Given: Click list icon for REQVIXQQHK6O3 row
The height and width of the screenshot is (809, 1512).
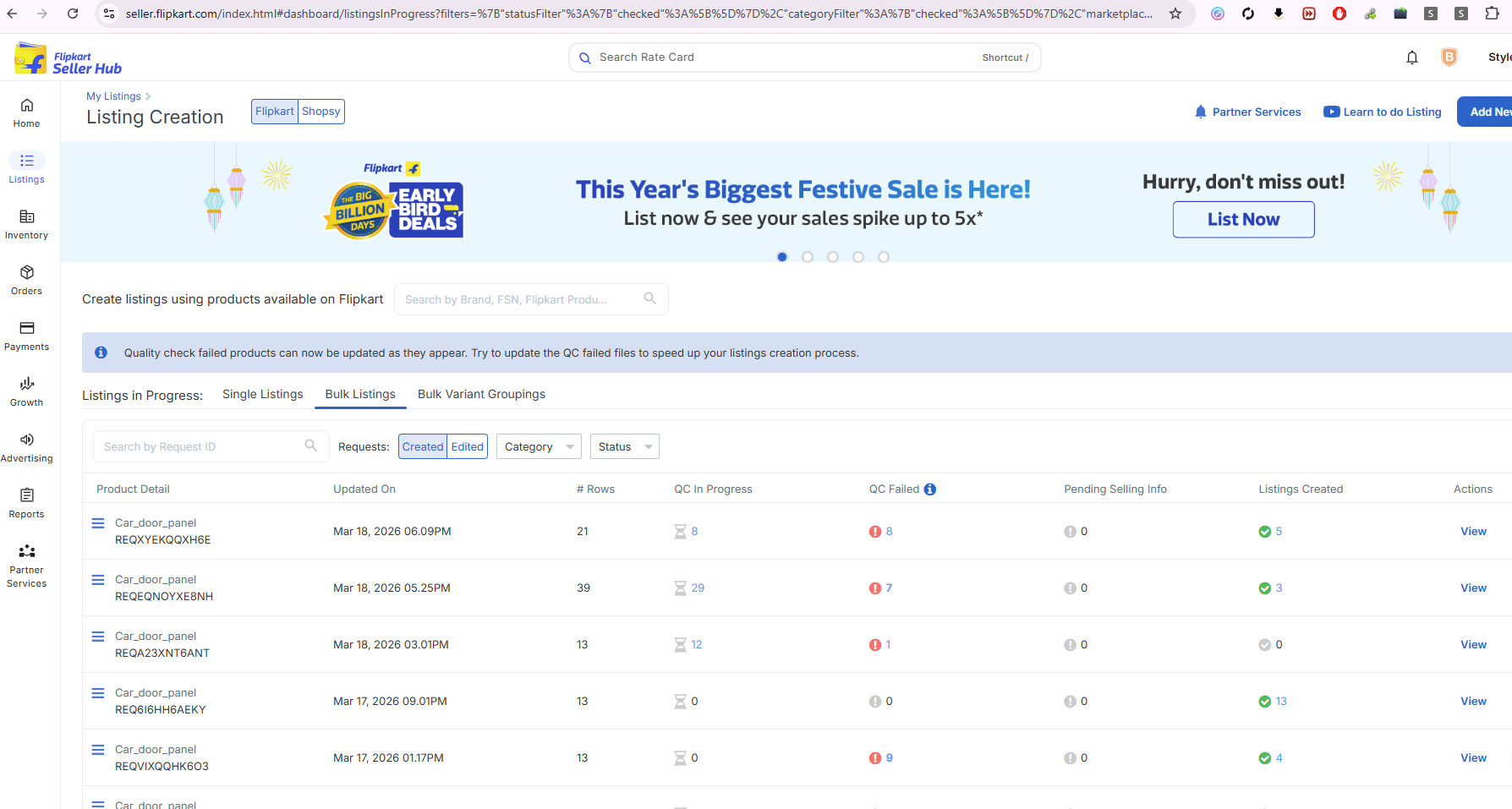Looking at the screenshot, I should (x=98, y=750).
